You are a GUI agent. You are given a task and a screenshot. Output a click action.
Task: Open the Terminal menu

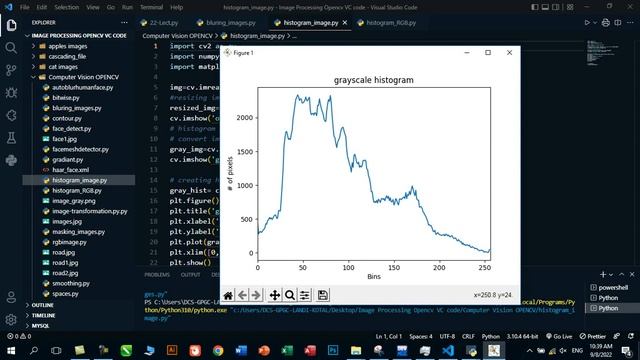point(151,7)
